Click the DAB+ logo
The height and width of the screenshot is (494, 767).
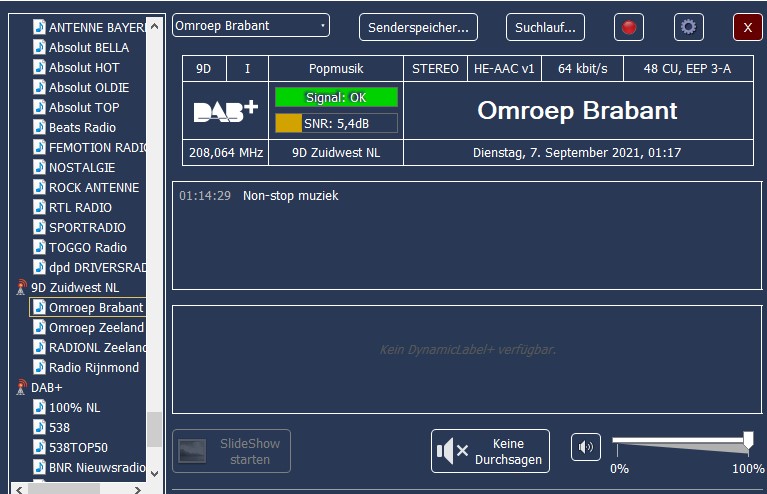click(225, 111)
